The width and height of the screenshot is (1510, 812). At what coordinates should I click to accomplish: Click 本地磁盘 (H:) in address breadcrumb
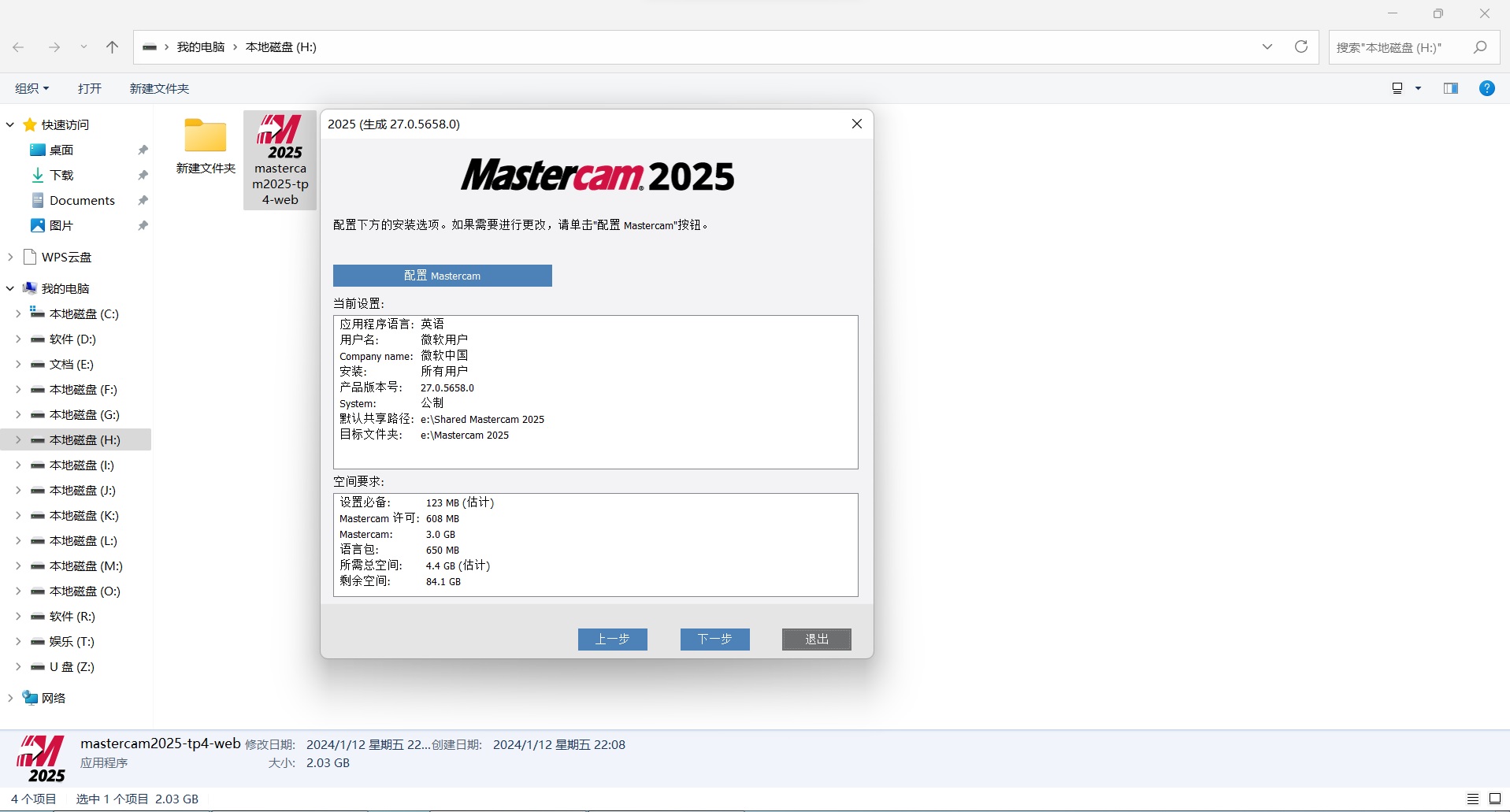click(x=281, y=47)
